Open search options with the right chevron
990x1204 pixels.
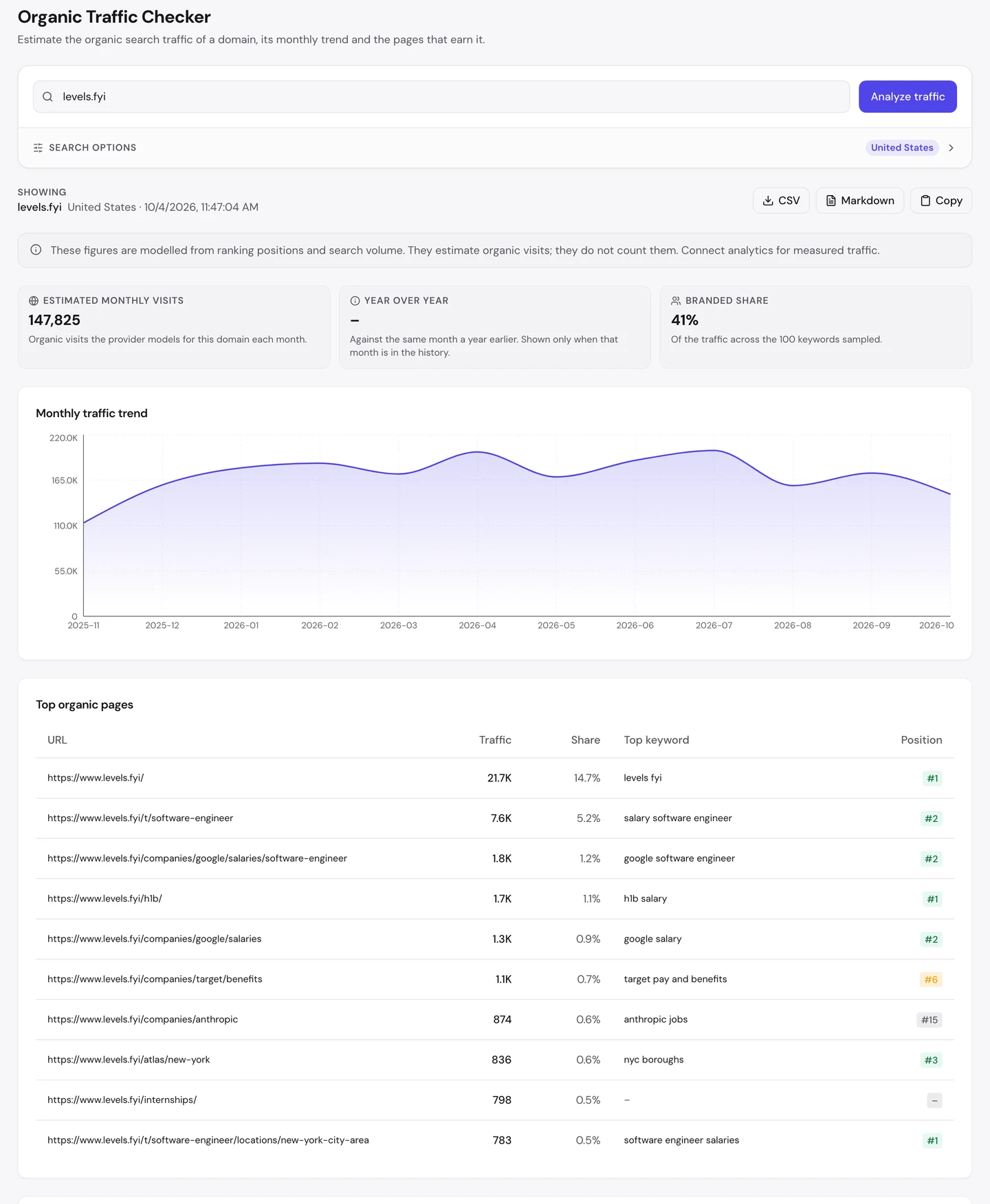[x=951, y=148]
